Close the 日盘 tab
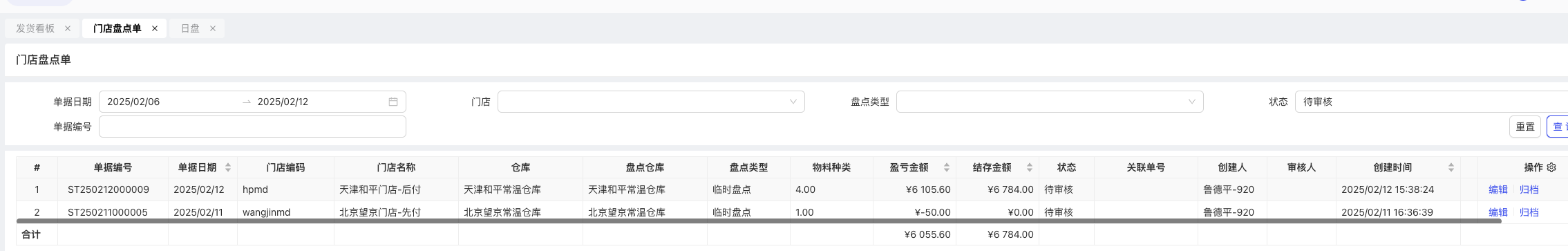Screen dimensions: 1568x251 click(x=213, y=28)
